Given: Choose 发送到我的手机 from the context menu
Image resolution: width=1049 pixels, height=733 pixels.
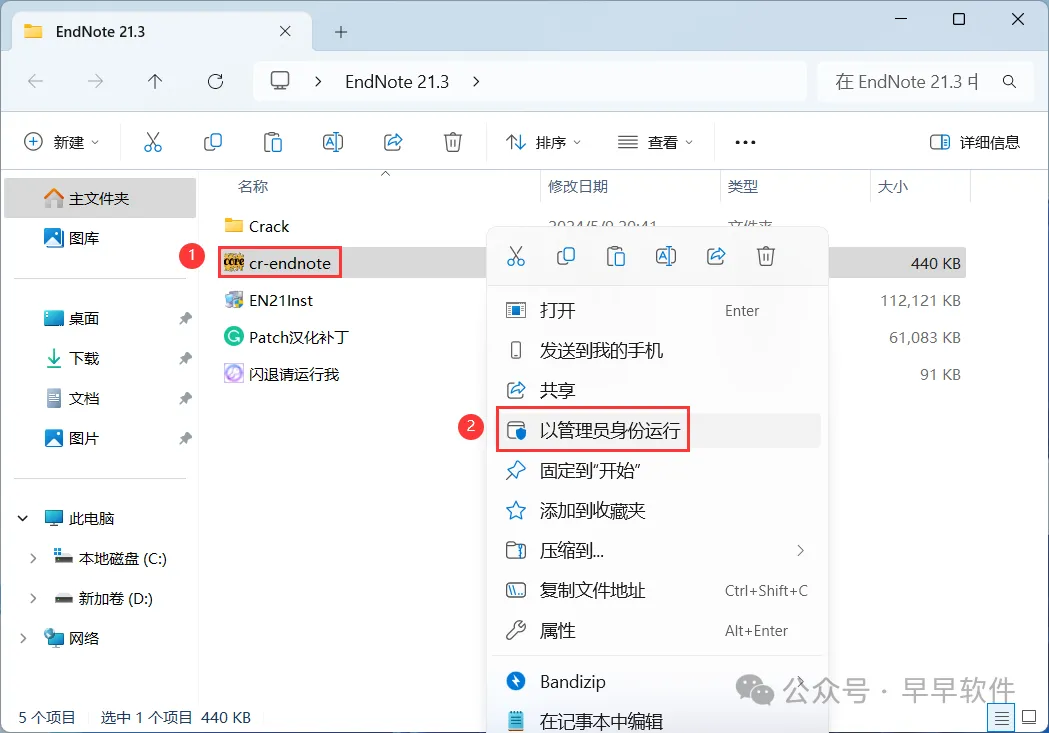Looking at the screenshot, I should (658, 350).
